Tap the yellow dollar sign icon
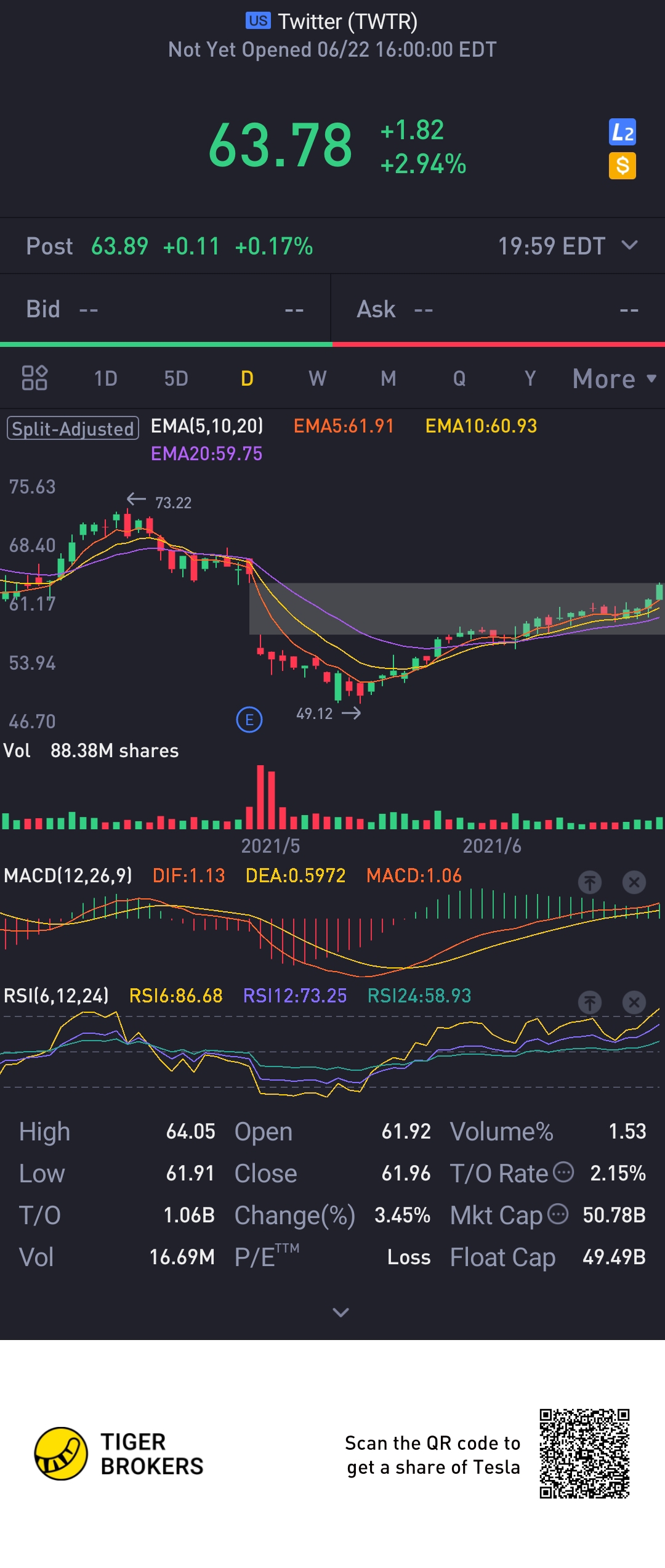 pos(623,166)
